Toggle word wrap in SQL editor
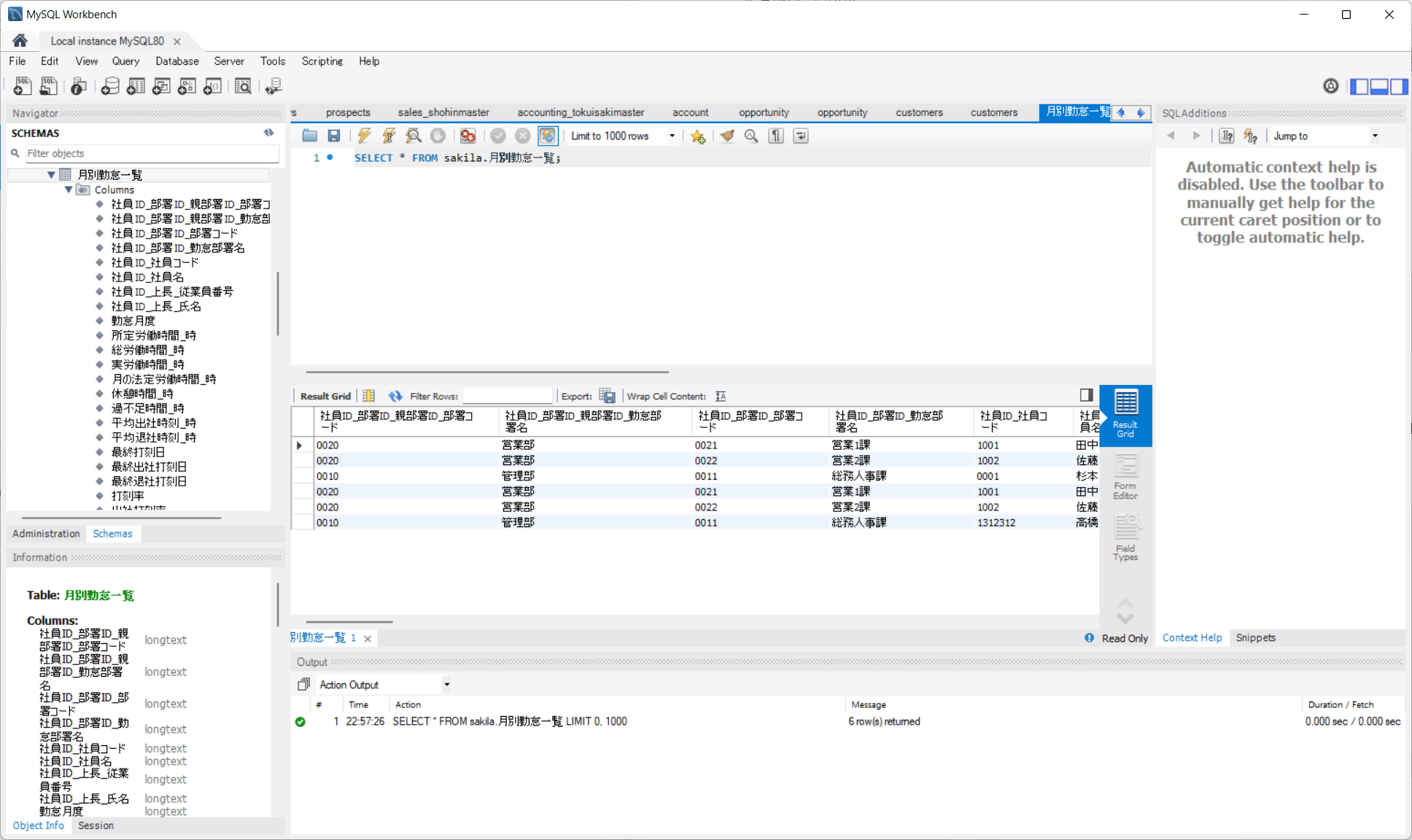Image resolution: width=1412 pixels, height=840 pixels. (801, 136)
